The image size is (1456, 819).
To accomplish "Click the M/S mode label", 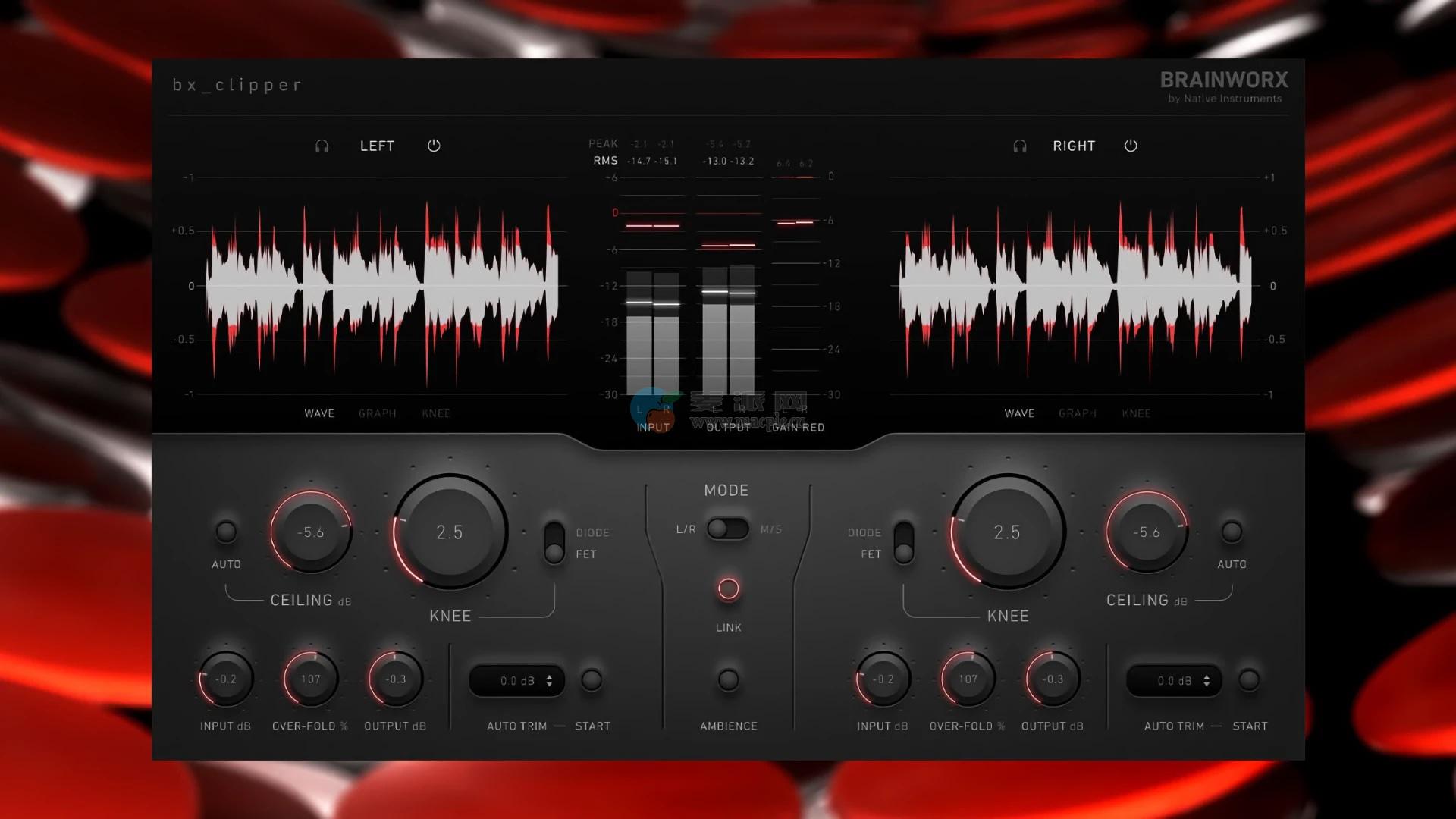I will coord(771,529).
